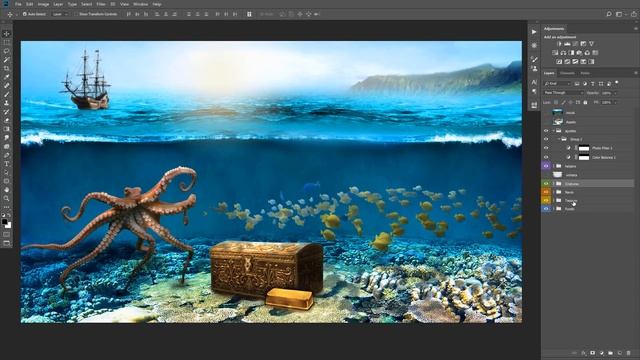The height and width of the screenshot is (360, 640).
Task: Add a Hue/Saturation adjustment
Action: click(x=555, y=53)
